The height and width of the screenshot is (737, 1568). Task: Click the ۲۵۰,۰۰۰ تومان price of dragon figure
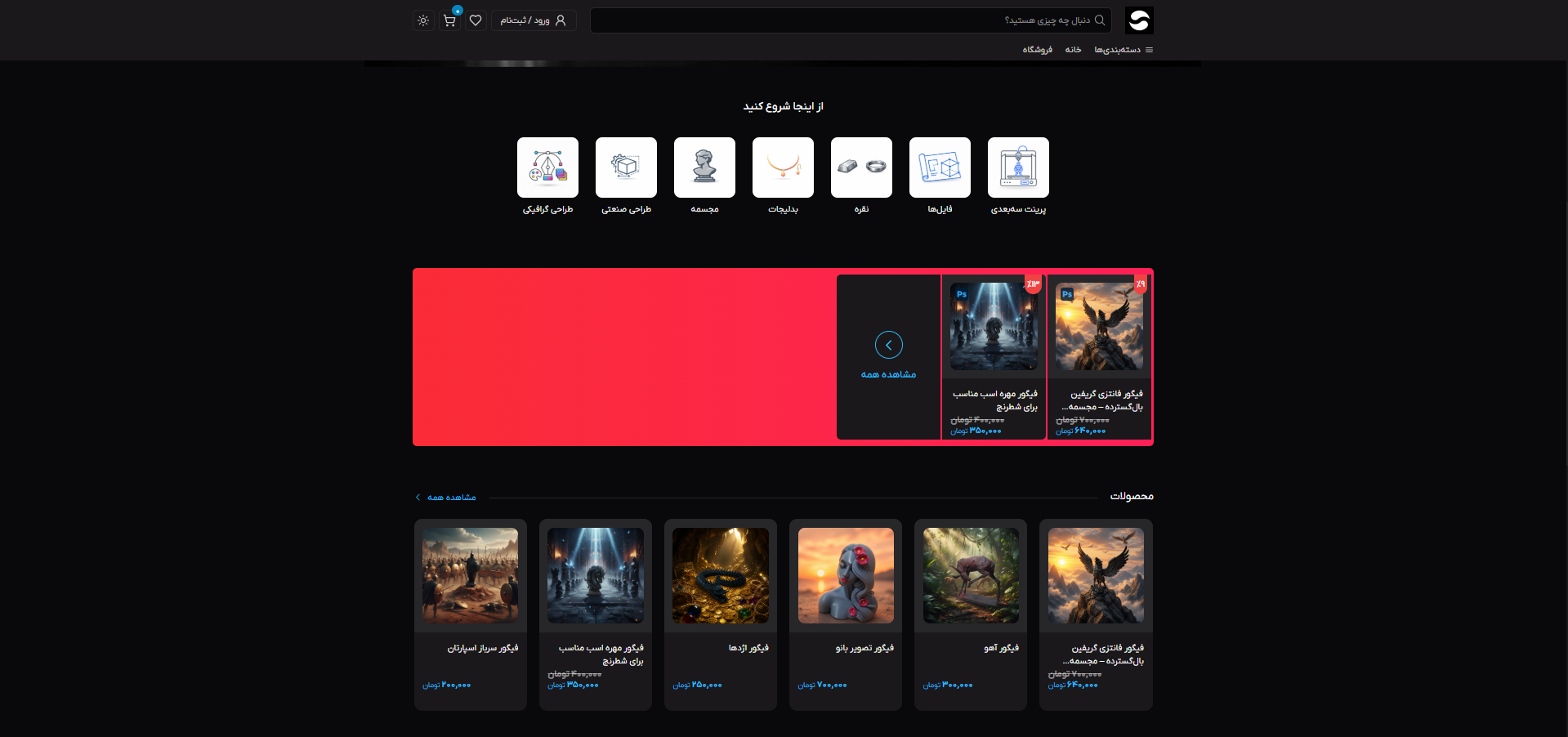(697, 686)
